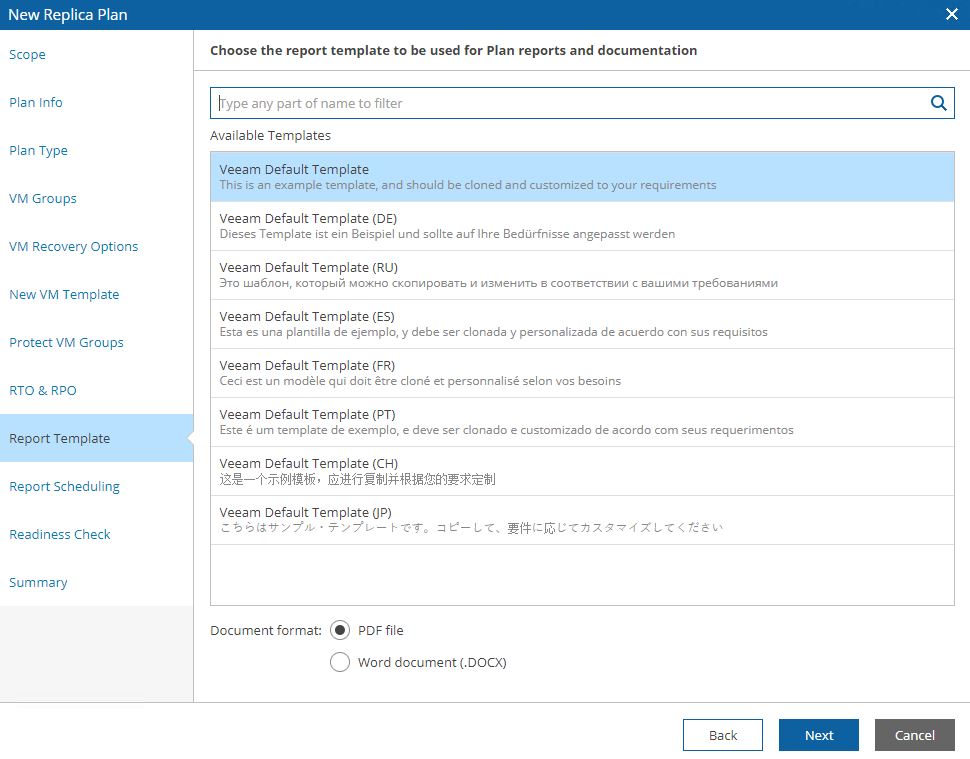Click the Back button
This screenshot has width=970, height=759.
[x=723, y=735]
